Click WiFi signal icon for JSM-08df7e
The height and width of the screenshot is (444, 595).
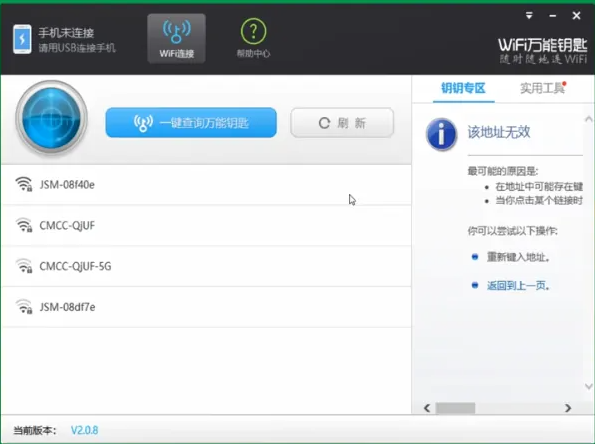(x=24, y=307)
